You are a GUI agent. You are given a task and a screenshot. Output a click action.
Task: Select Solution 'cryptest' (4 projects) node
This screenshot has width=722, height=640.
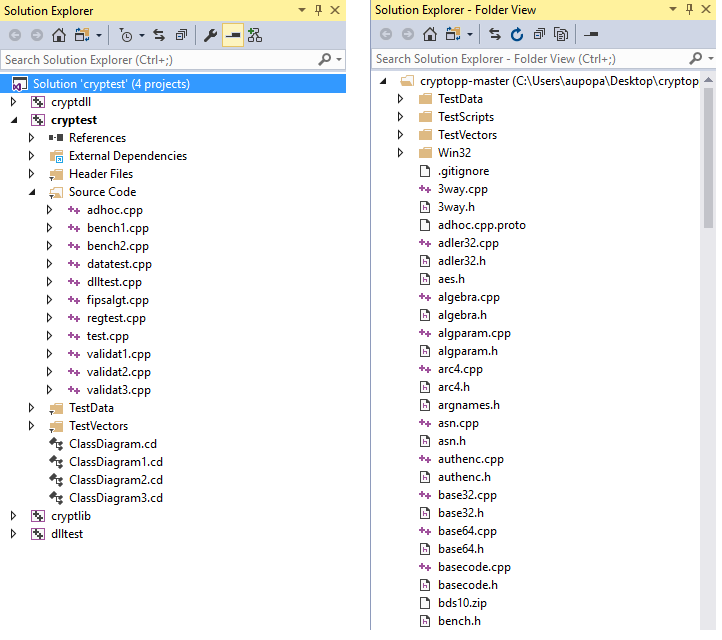point(173,84)
